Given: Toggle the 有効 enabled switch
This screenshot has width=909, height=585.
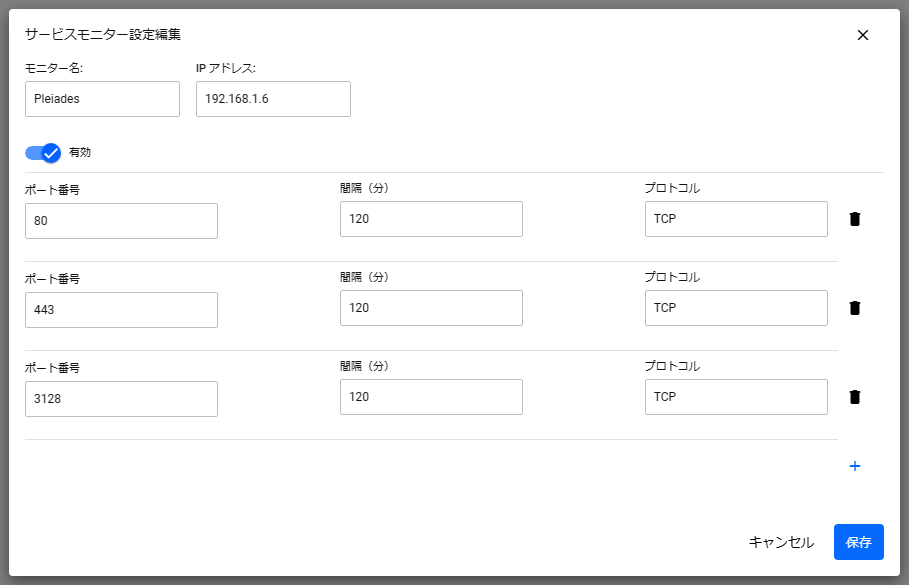Looking at the screenshot, I should [44, 153].
